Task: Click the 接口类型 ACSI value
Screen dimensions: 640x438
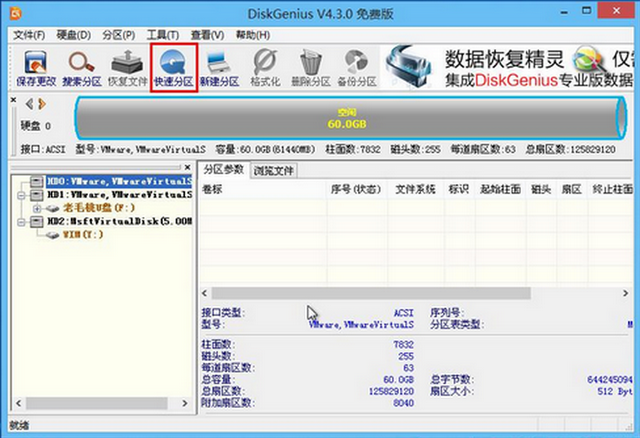Action: (x=403, y=313)
